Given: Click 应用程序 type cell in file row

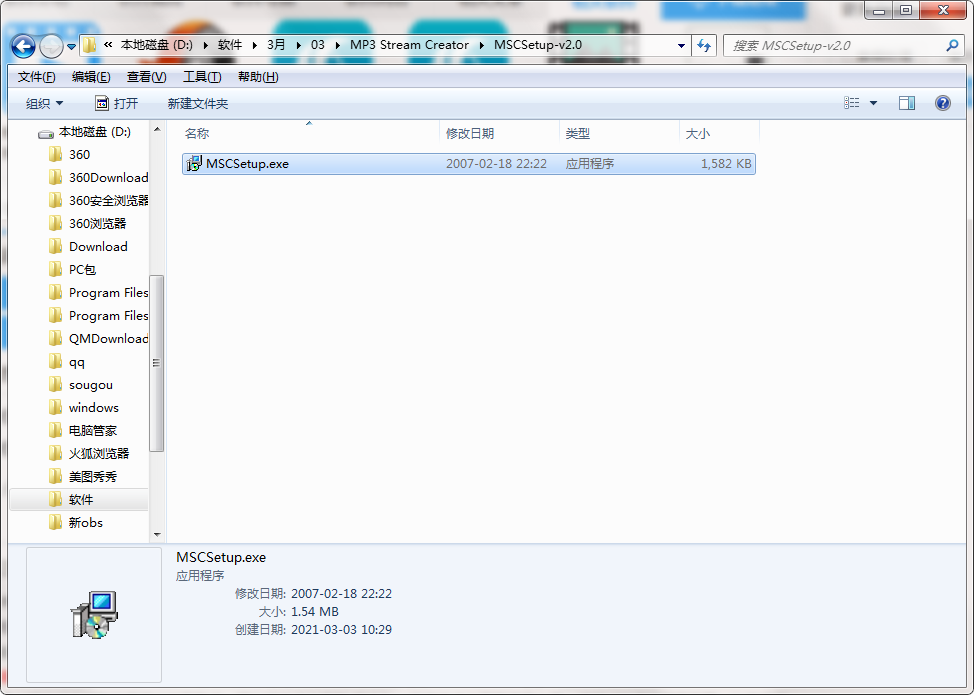Looking at the screenshot, I should coord(589,164).
